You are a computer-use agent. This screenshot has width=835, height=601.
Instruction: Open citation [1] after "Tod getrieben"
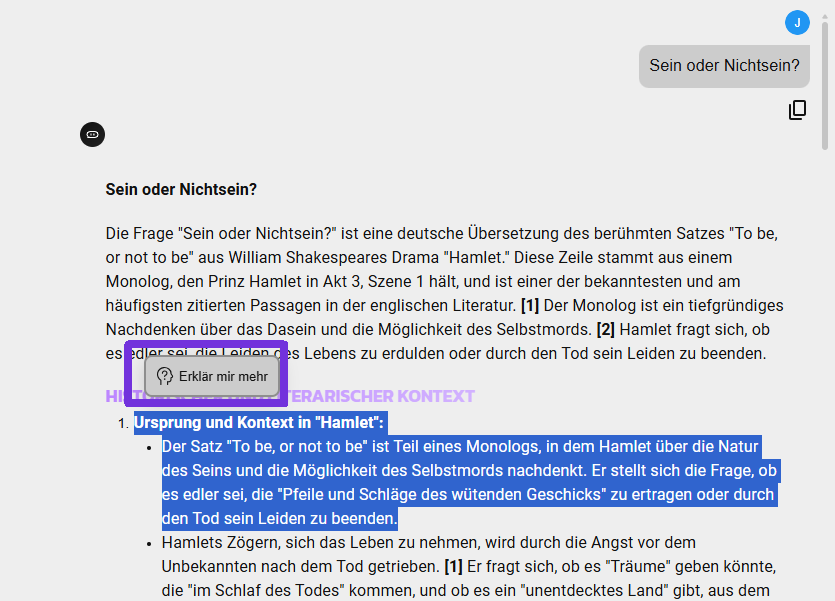(425, 567)
